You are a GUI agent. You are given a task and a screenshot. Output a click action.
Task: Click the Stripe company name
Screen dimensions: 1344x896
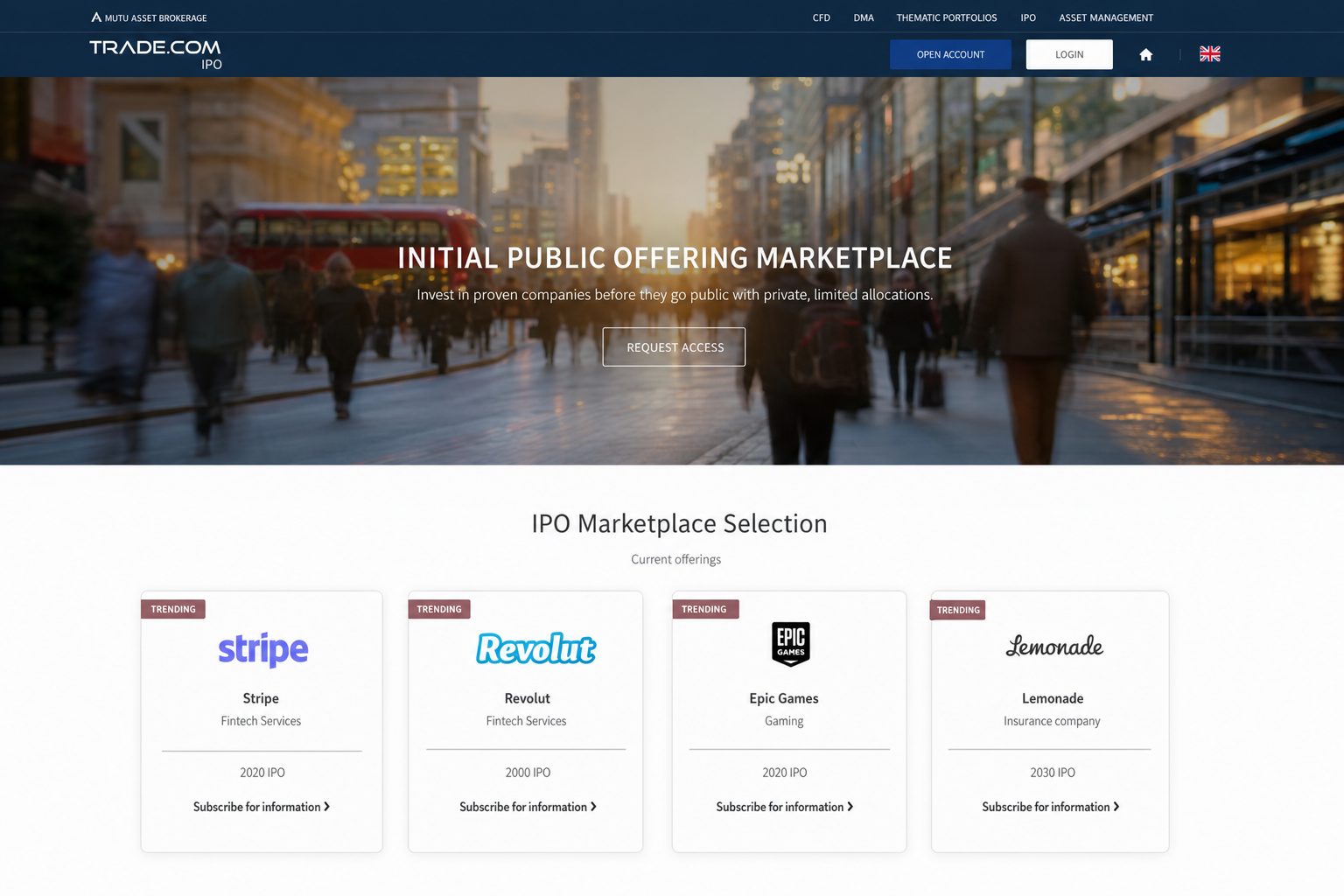click(x=261, y=698)
